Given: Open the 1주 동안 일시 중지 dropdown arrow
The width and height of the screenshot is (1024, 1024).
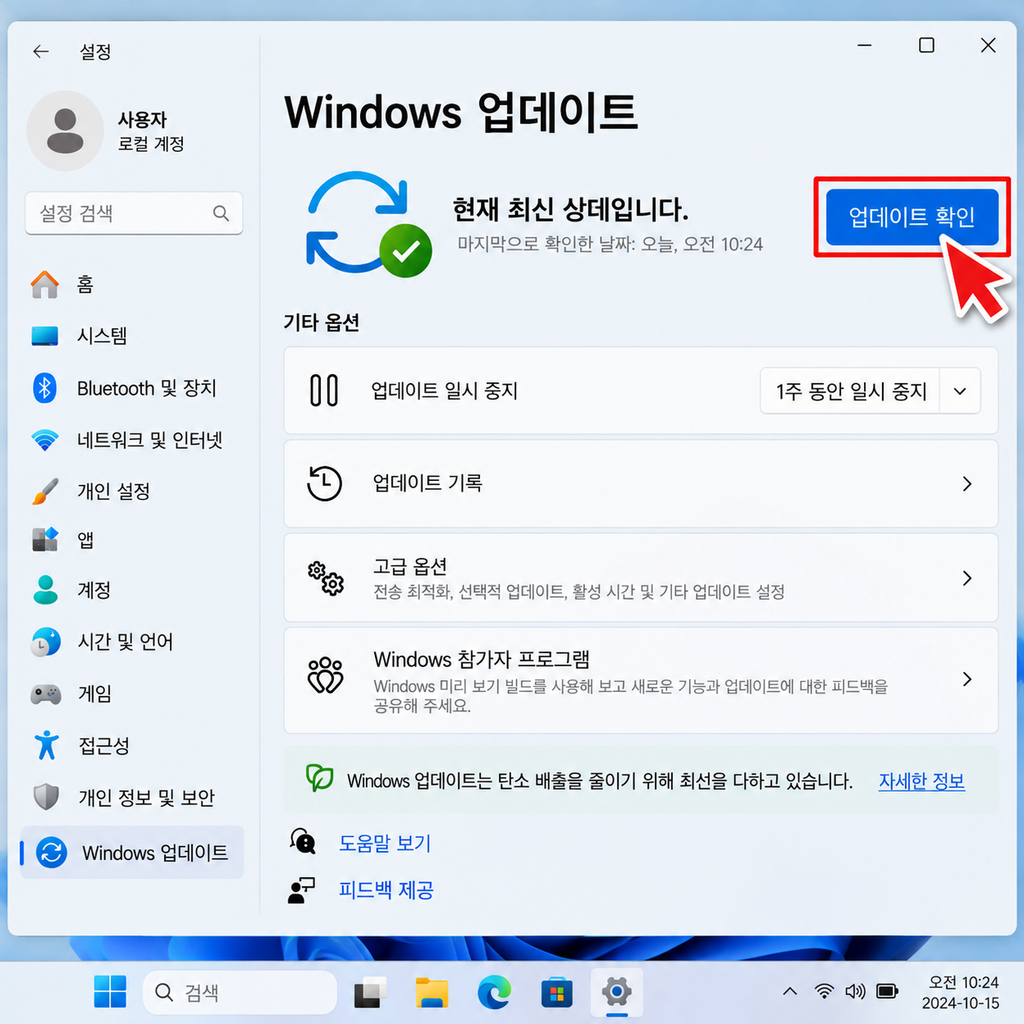Looking at the screenshot, I should click(x=959, y=391).
